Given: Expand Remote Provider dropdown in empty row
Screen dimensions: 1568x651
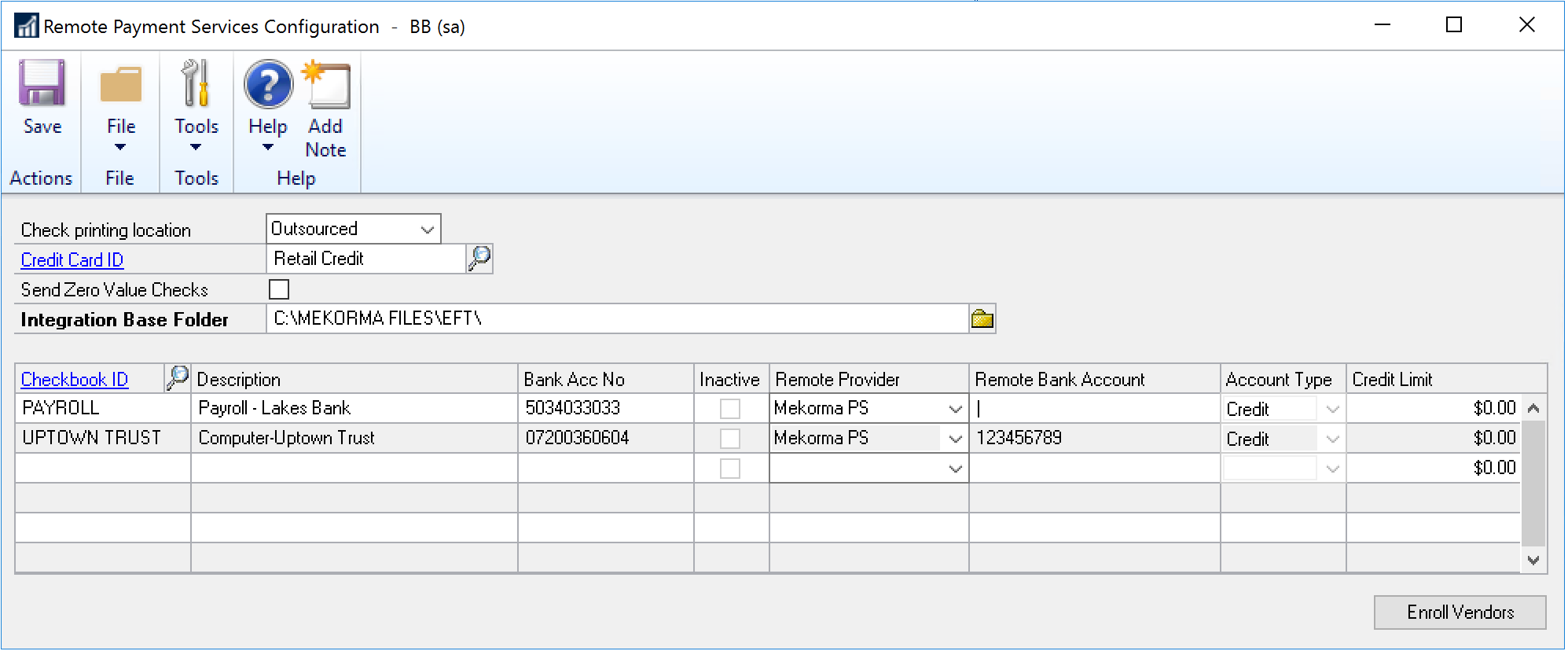Looking at the screenshot, I should (955, 469).
